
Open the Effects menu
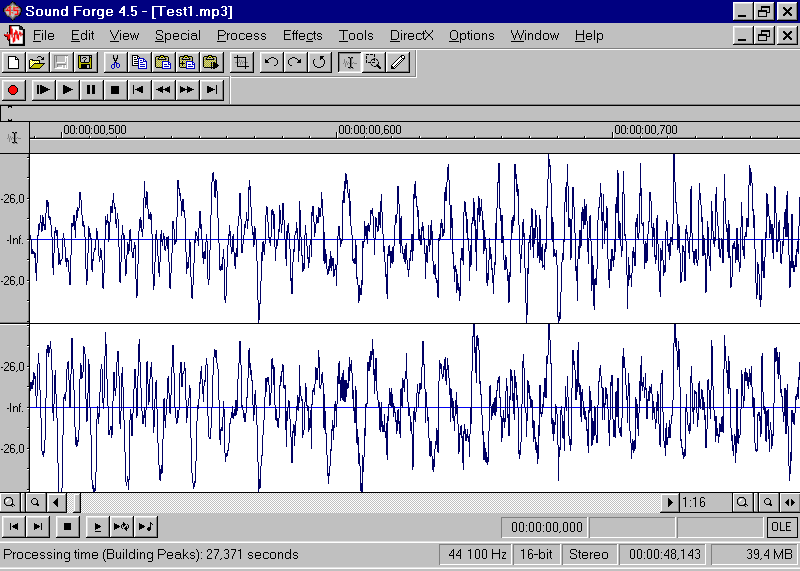coord(302,35)
